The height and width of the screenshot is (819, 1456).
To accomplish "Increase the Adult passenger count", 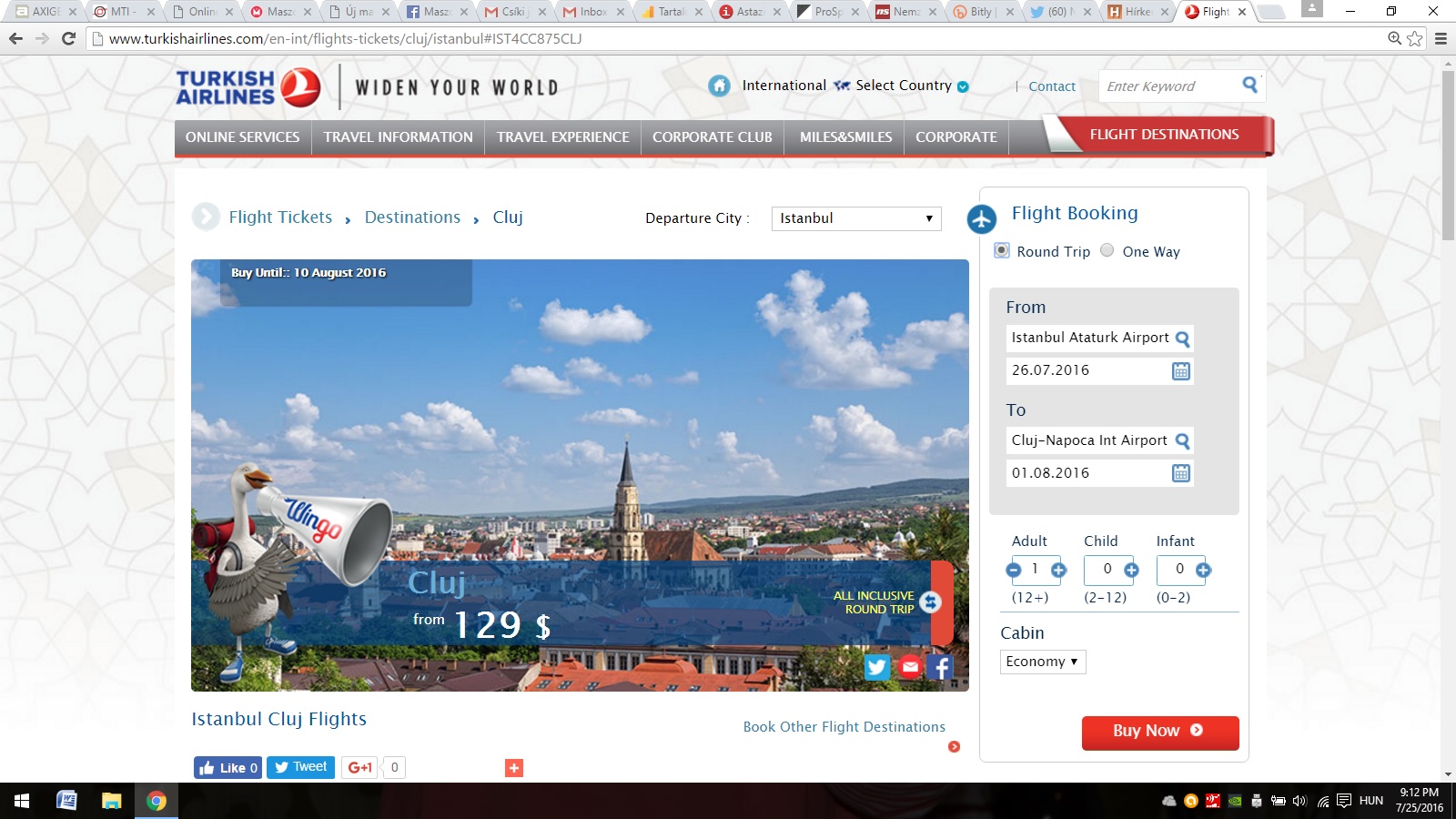I will pyautogui.click(x=1058, y=571).
